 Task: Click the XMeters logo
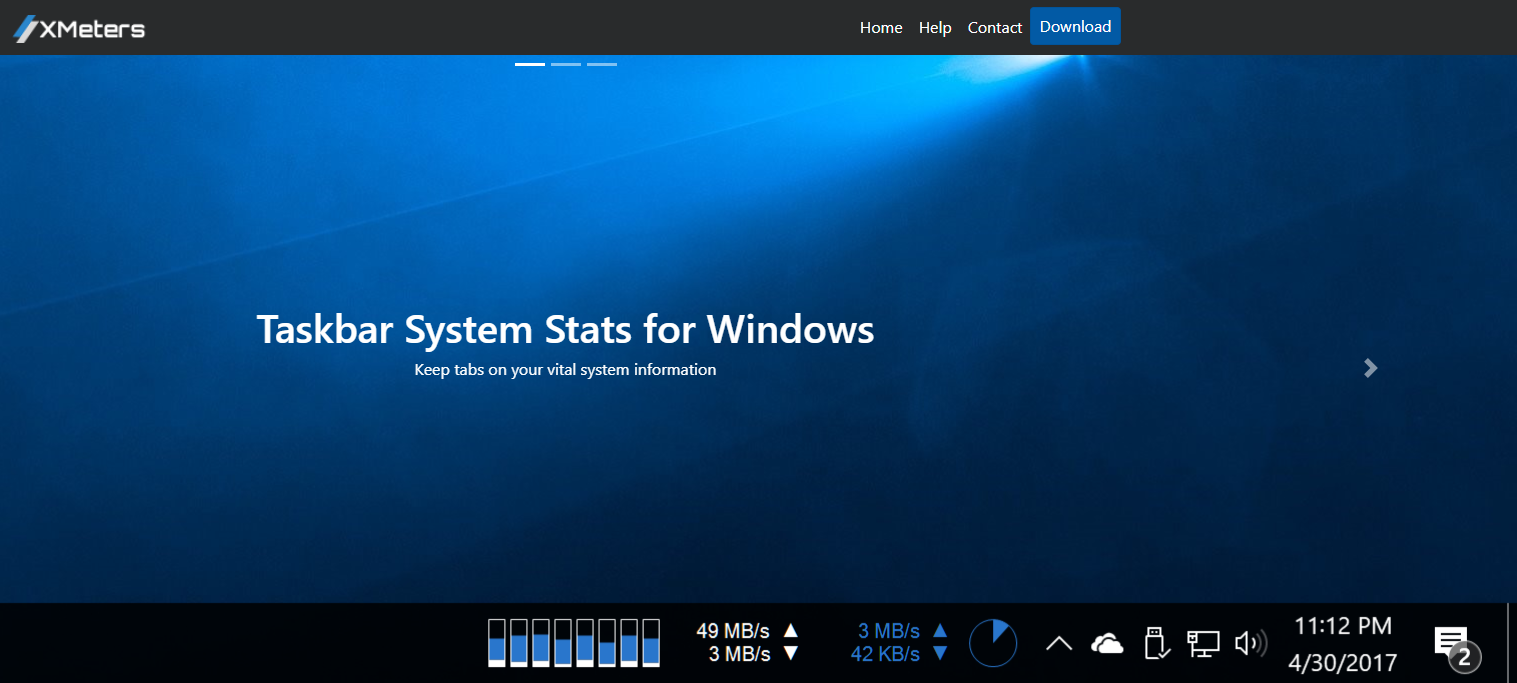pyautogui.click(x=79, y=28)
